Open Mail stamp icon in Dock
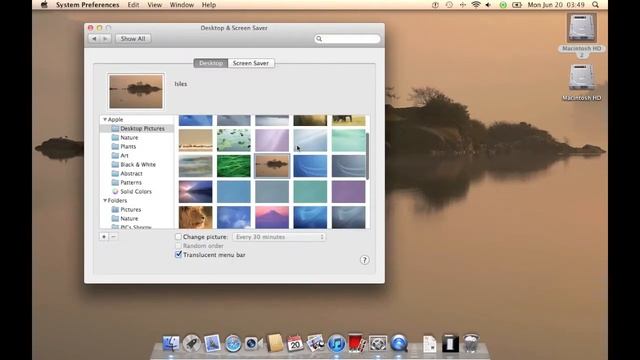This screenshot has height=360, width=640. pyautogui.click(x=212, y=343)
